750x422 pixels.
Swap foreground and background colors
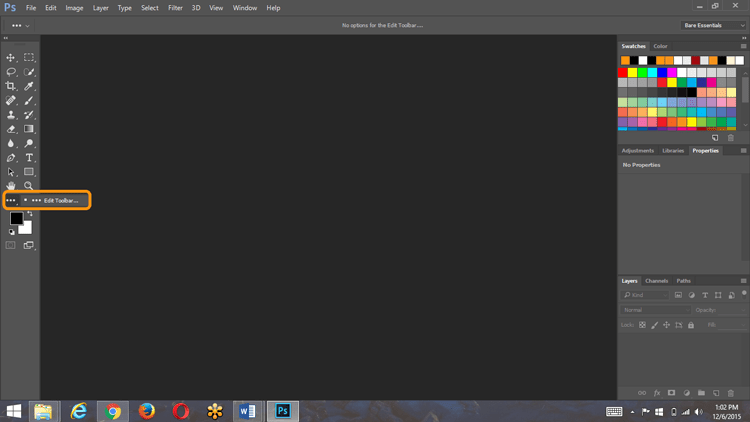[30, 213]
